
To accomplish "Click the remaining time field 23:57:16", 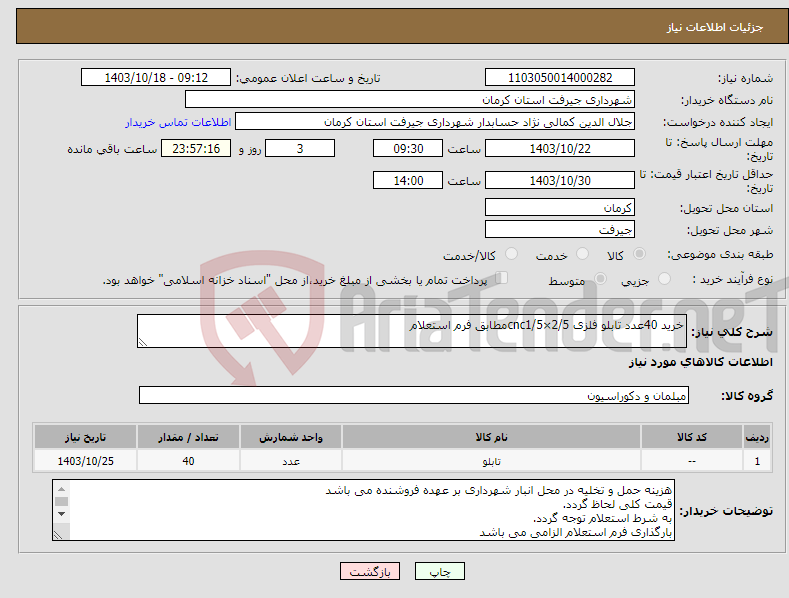I will (x=196, y=148).
